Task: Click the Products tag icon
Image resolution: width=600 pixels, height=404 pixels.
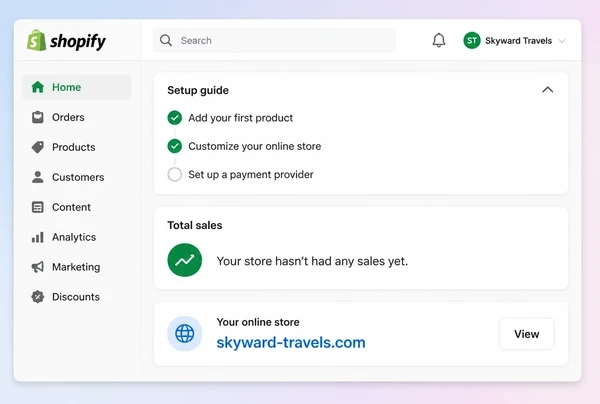Action: click(x=38, y=147)
